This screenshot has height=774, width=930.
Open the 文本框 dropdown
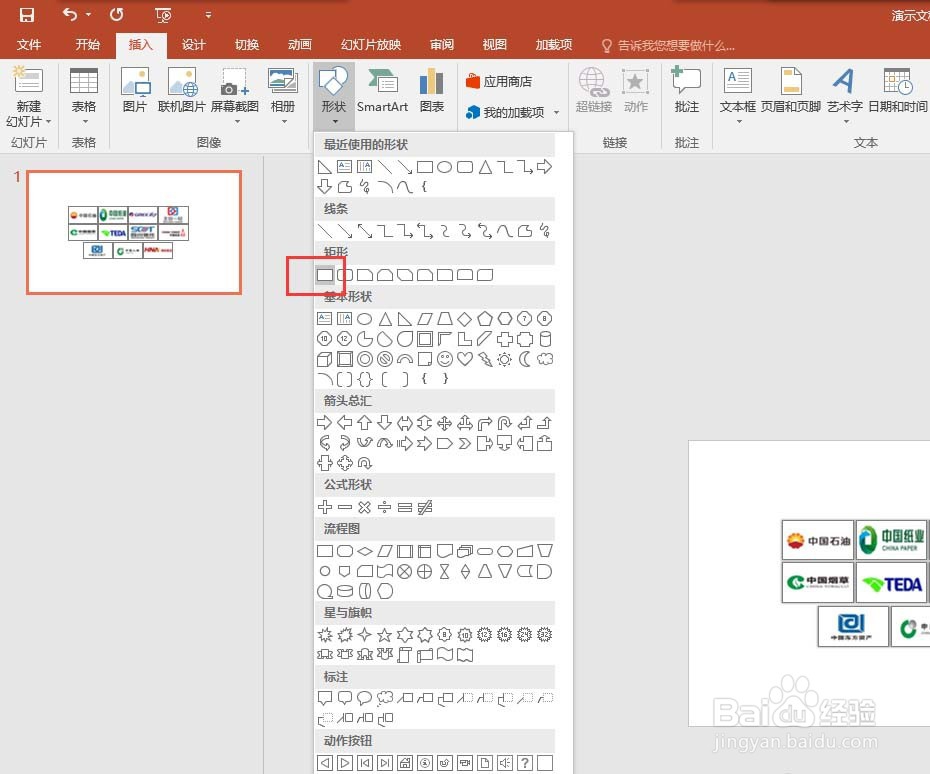pyautogui.click(x=738, y=97)
